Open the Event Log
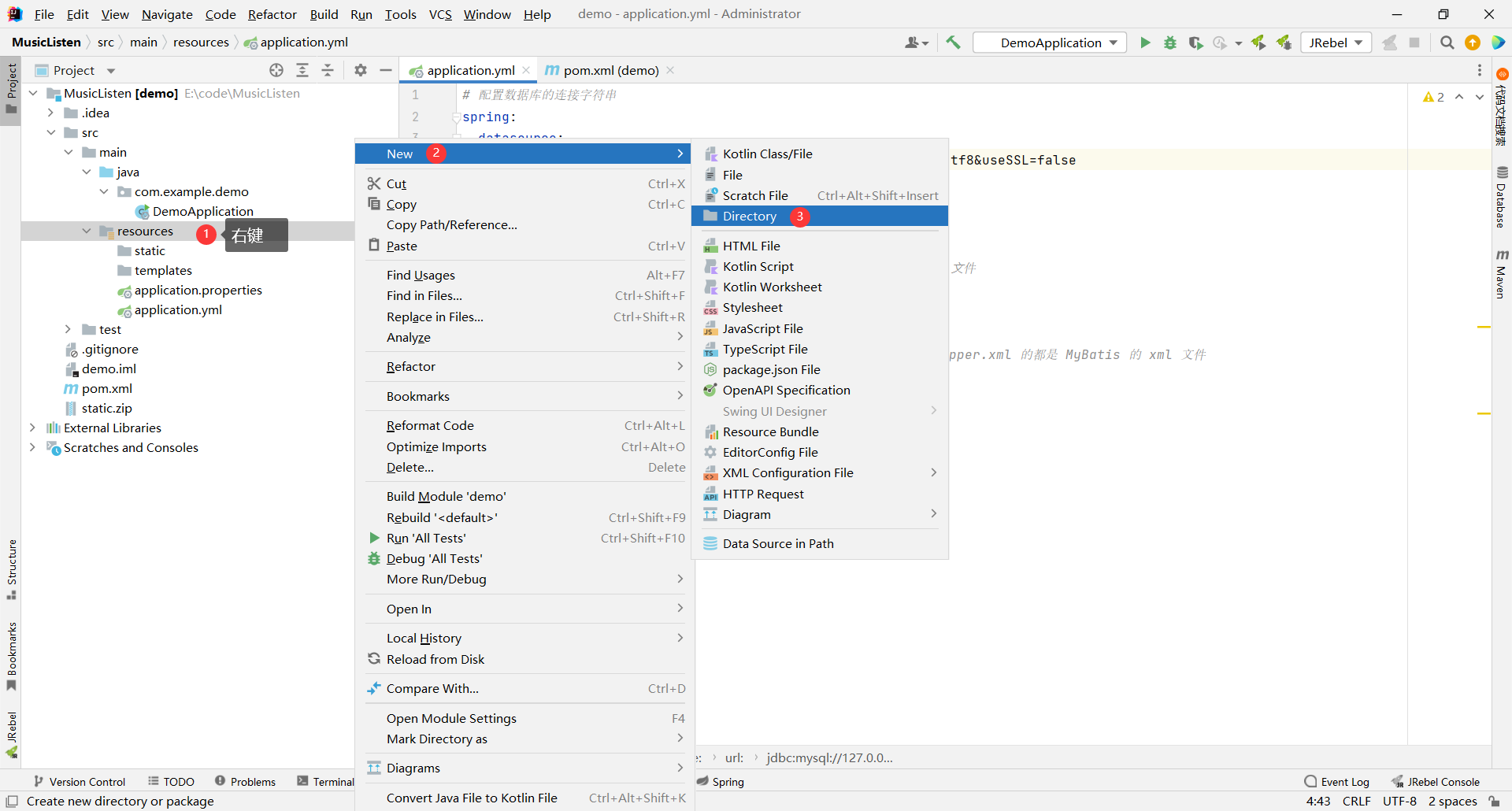Screen dimensions: 1512x811 coord(1336,781)
